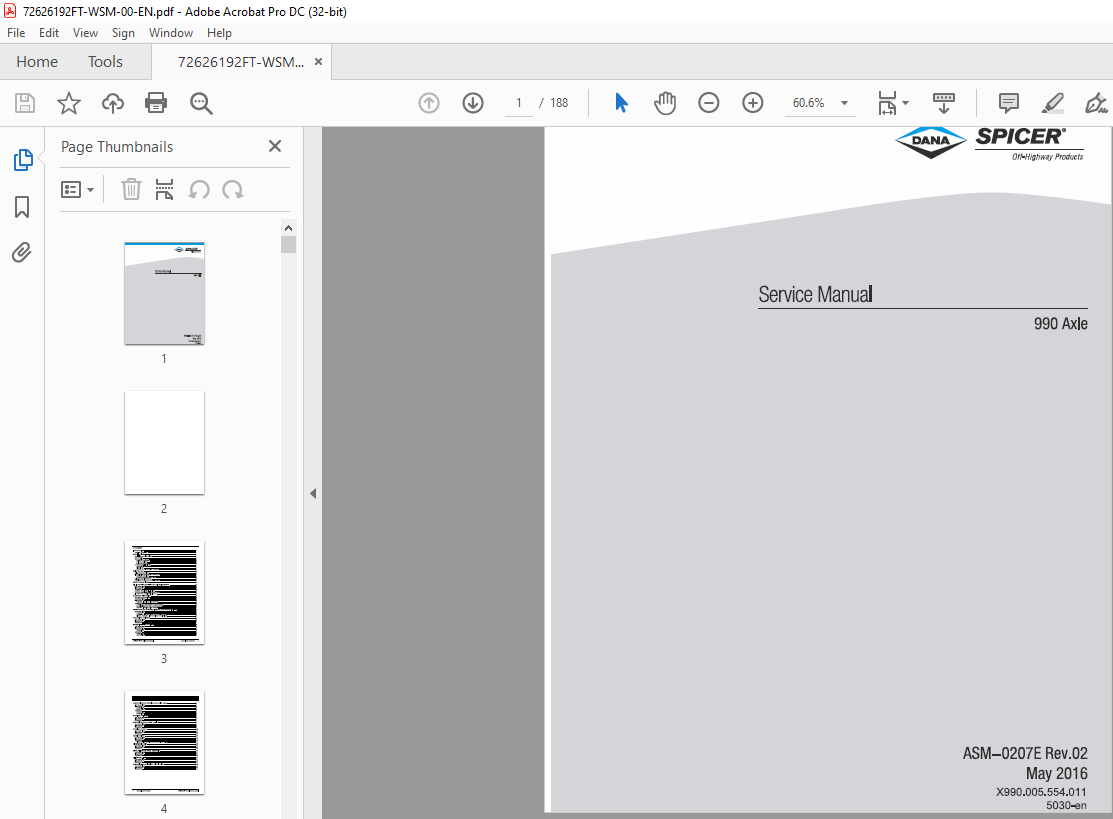Zoom in with plus icon
The height and width of the screenshot is (819, 1113).
[752, 103]
